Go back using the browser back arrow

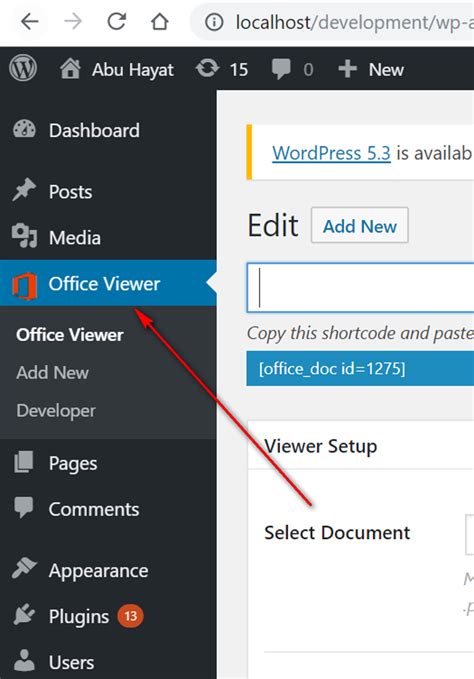30,21
